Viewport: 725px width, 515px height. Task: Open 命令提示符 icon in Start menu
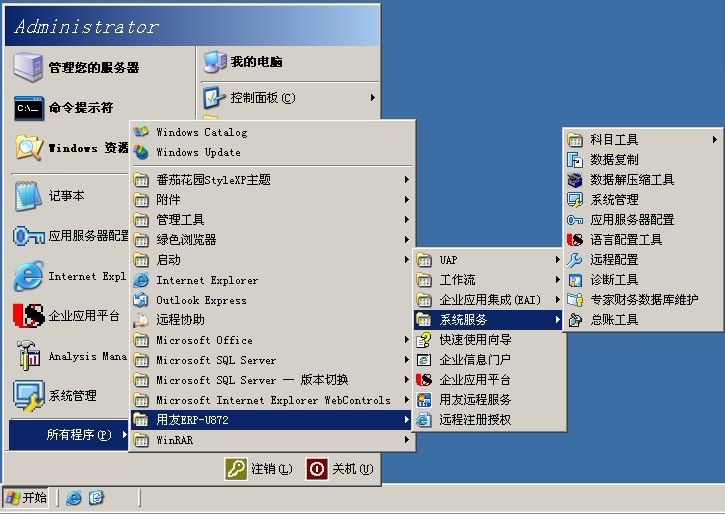29,108
